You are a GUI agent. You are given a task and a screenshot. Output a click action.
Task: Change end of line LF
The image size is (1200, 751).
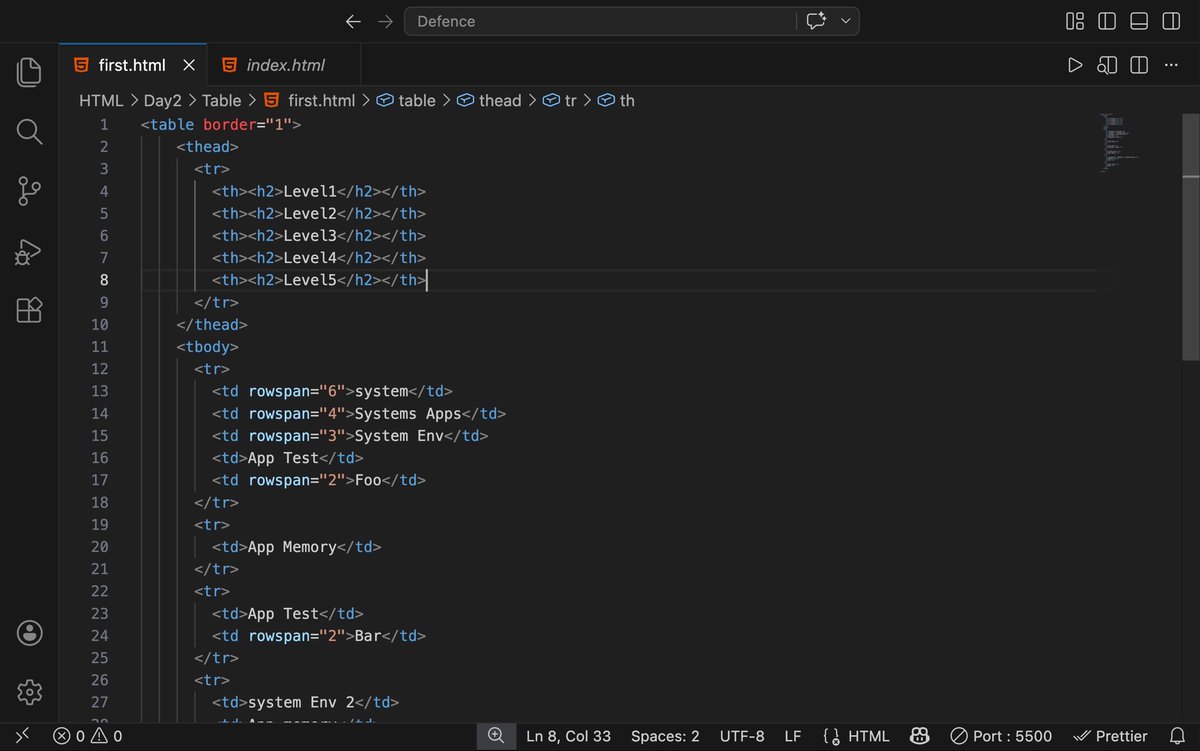[793, 736]
